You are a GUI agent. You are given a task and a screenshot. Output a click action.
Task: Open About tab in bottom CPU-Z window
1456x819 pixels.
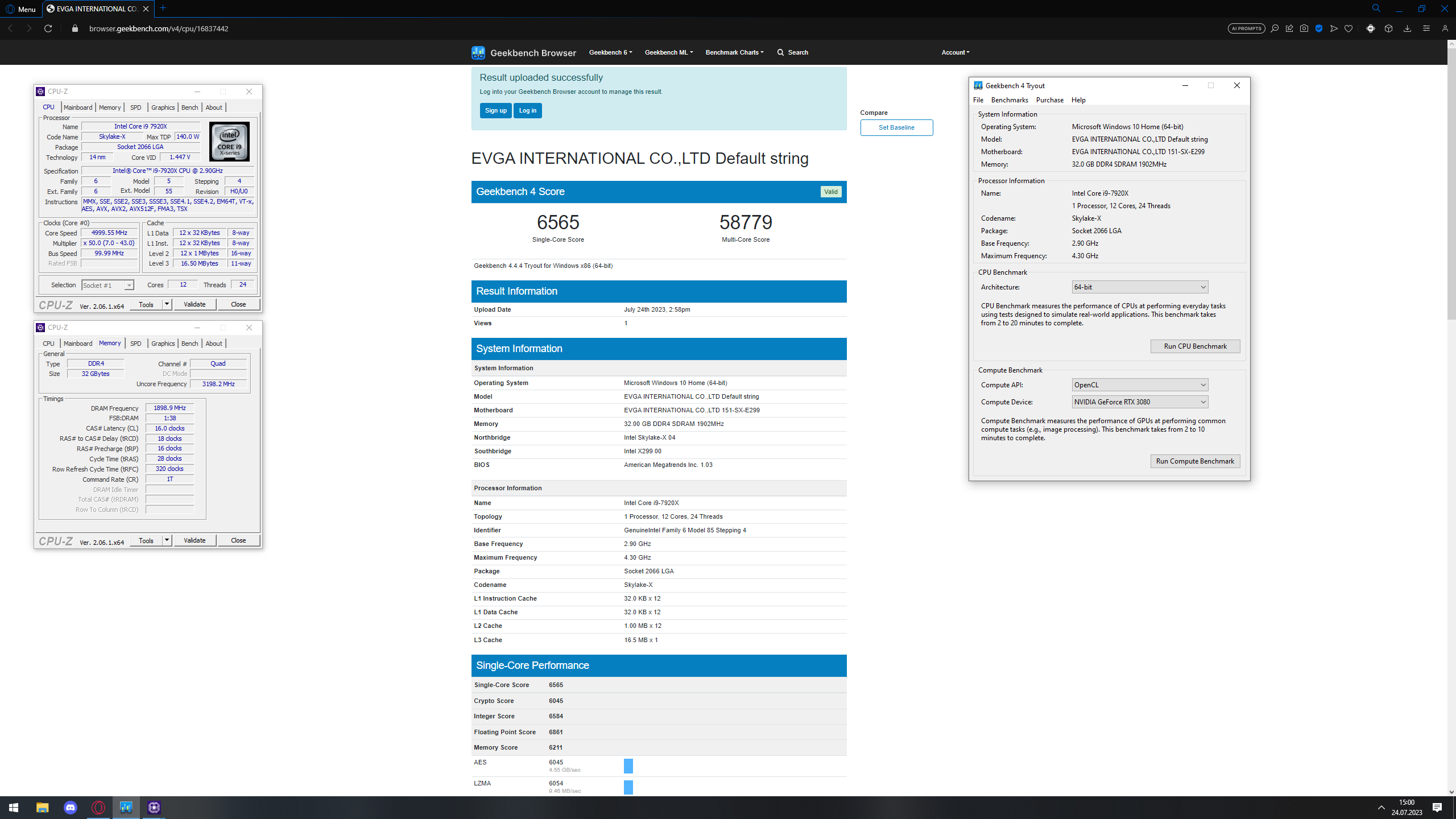click(214, 344)
